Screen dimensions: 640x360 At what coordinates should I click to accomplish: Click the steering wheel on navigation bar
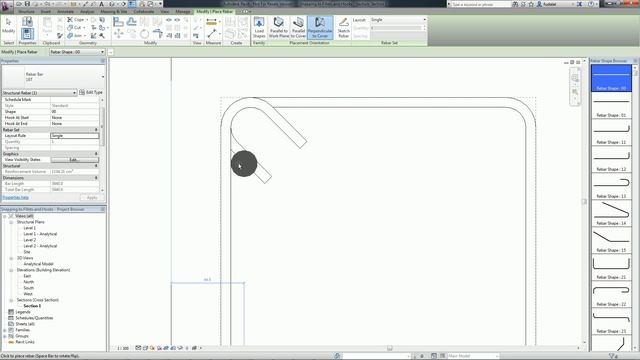(575, 78)
